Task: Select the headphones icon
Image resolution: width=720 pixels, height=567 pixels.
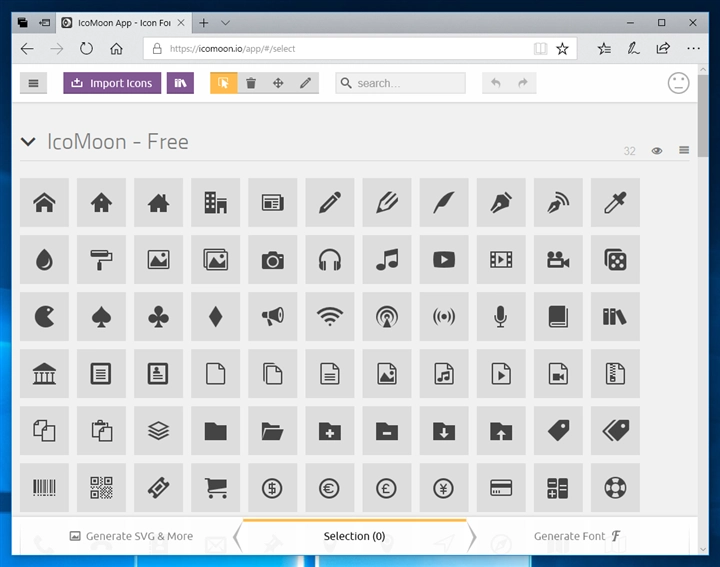Action: tap(330, 259)
